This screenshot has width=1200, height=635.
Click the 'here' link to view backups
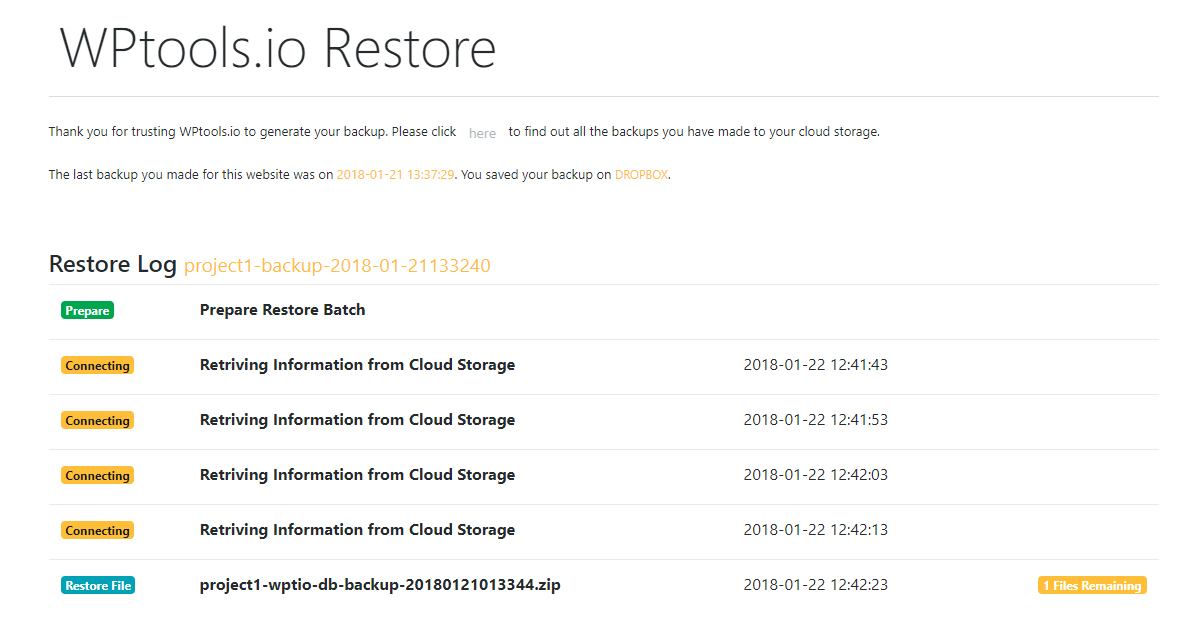(x=482, y=133)
